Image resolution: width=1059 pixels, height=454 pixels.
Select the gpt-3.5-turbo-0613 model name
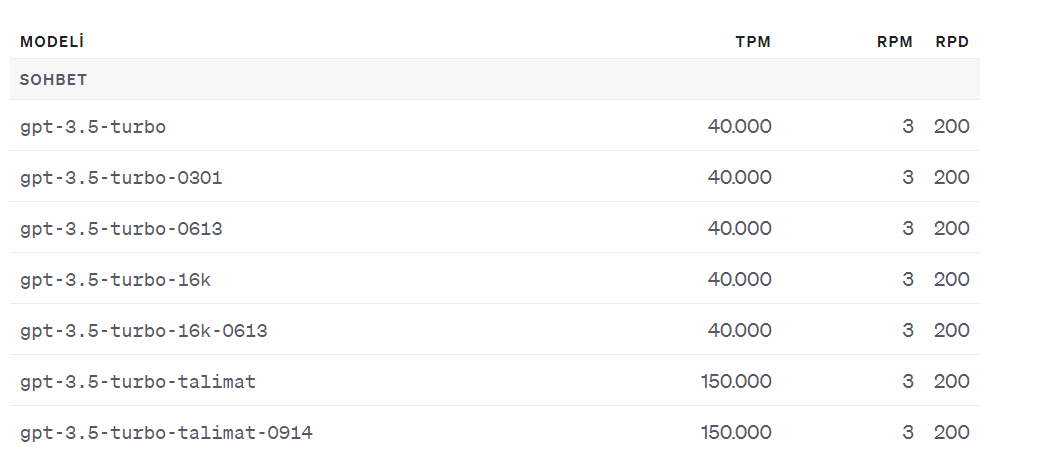pos(121,229)
